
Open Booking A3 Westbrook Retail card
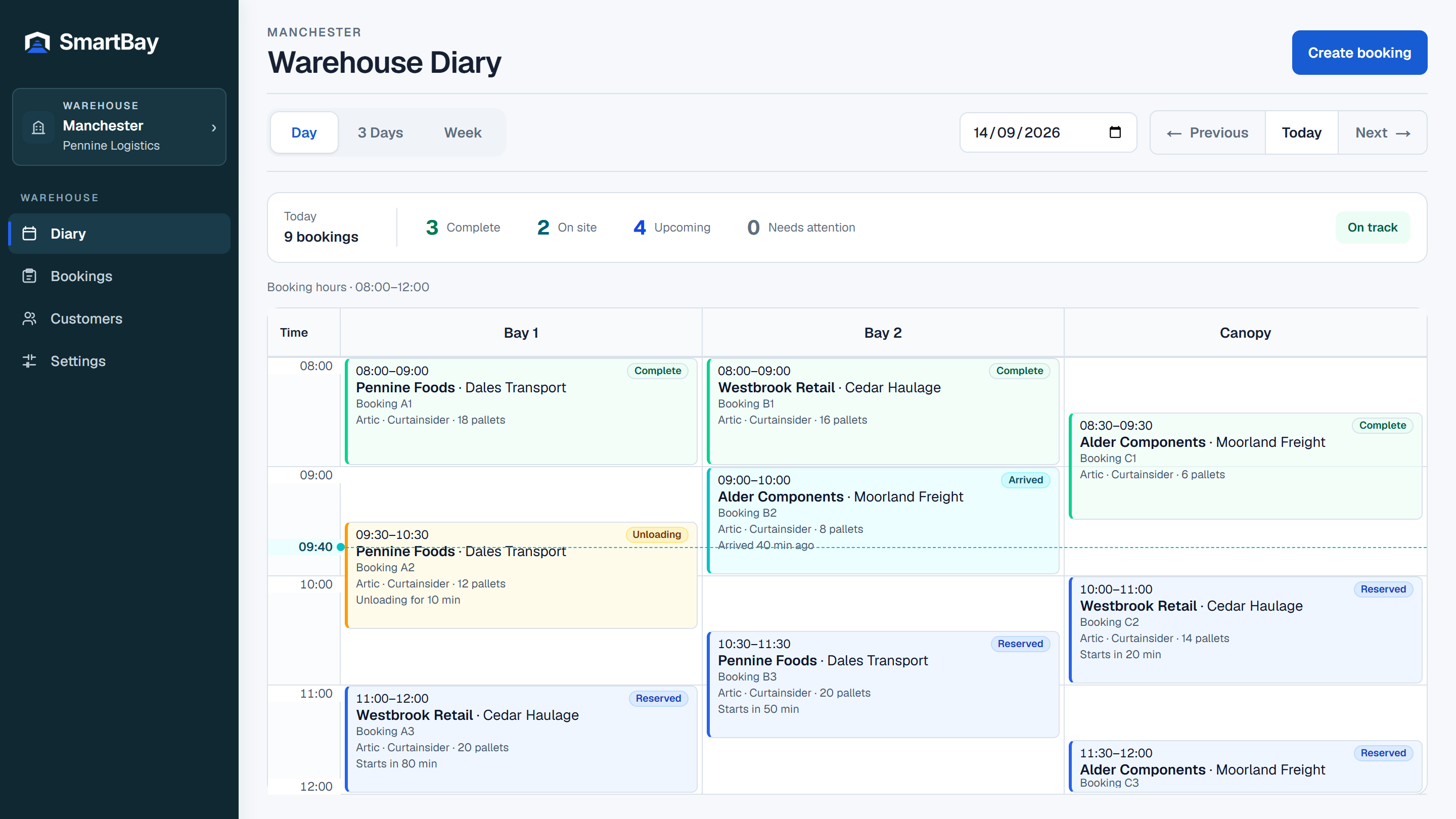point(521,739)
